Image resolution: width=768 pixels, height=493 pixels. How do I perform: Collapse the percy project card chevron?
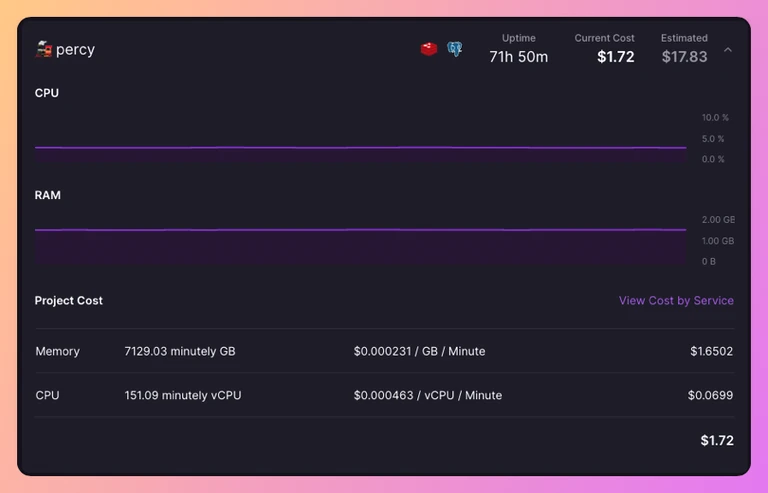point(728,50)
